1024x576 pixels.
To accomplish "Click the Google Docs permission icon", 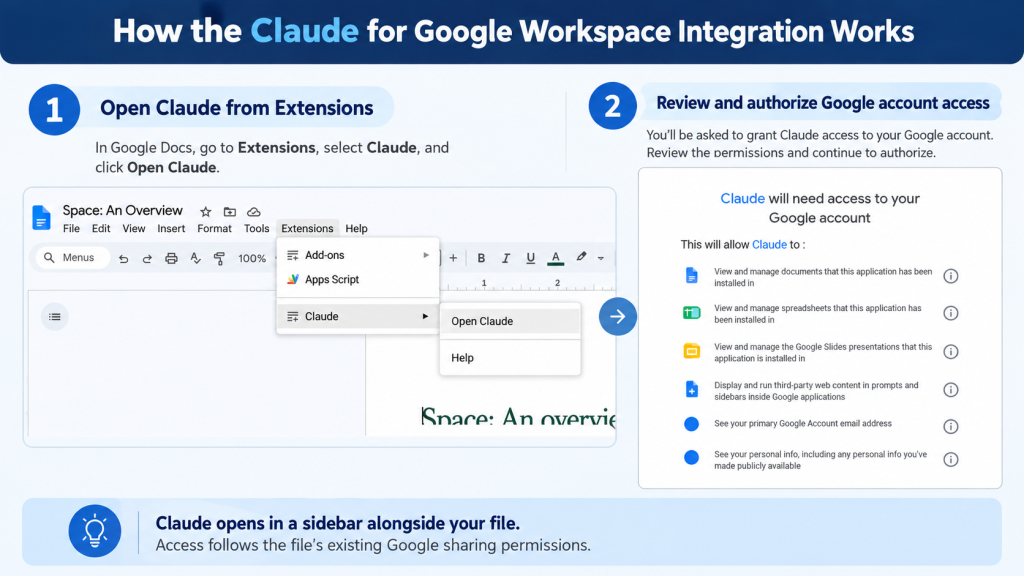I will tap(692, 276).
